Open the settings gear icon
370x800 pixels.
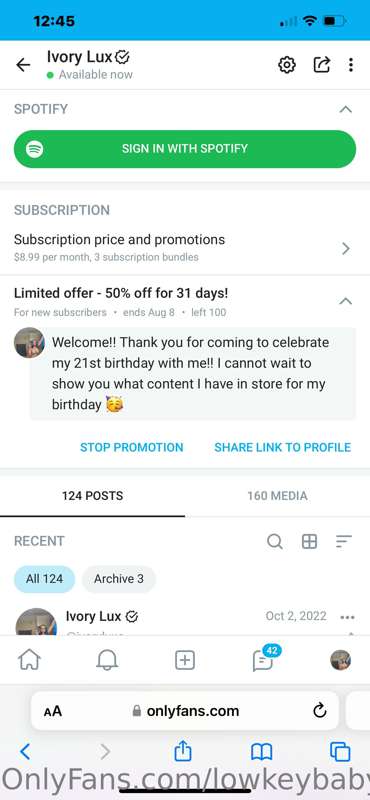(287, 65)
